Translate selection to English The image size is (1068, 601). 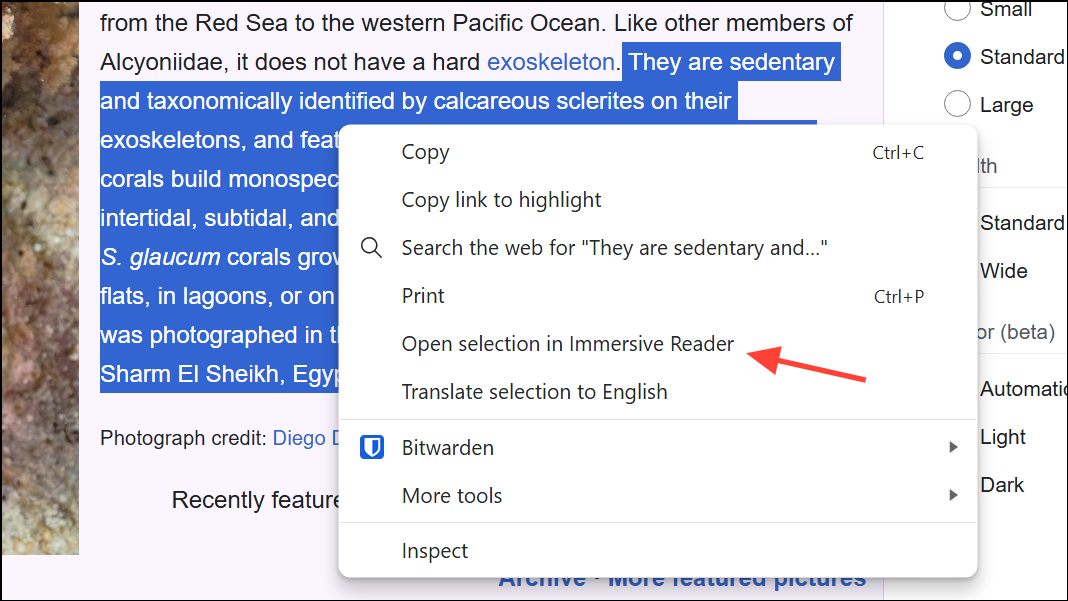click(x=534, y=392)
